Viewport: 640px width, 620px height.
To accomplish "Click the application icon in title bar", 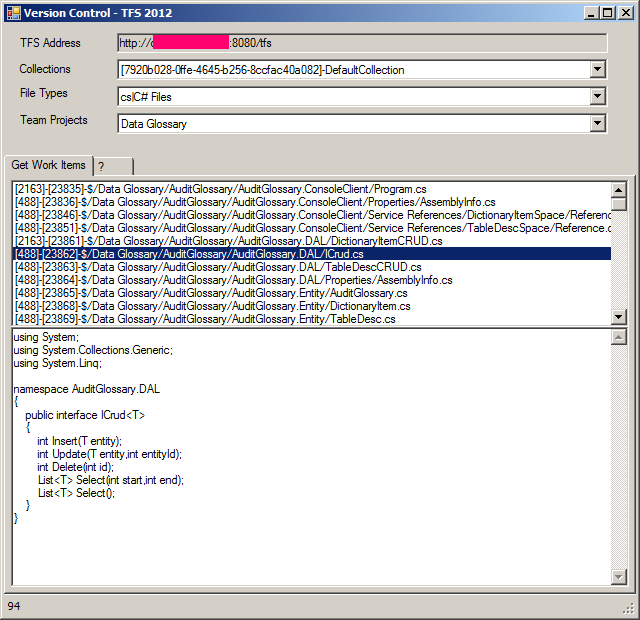I will coord(13,13).
